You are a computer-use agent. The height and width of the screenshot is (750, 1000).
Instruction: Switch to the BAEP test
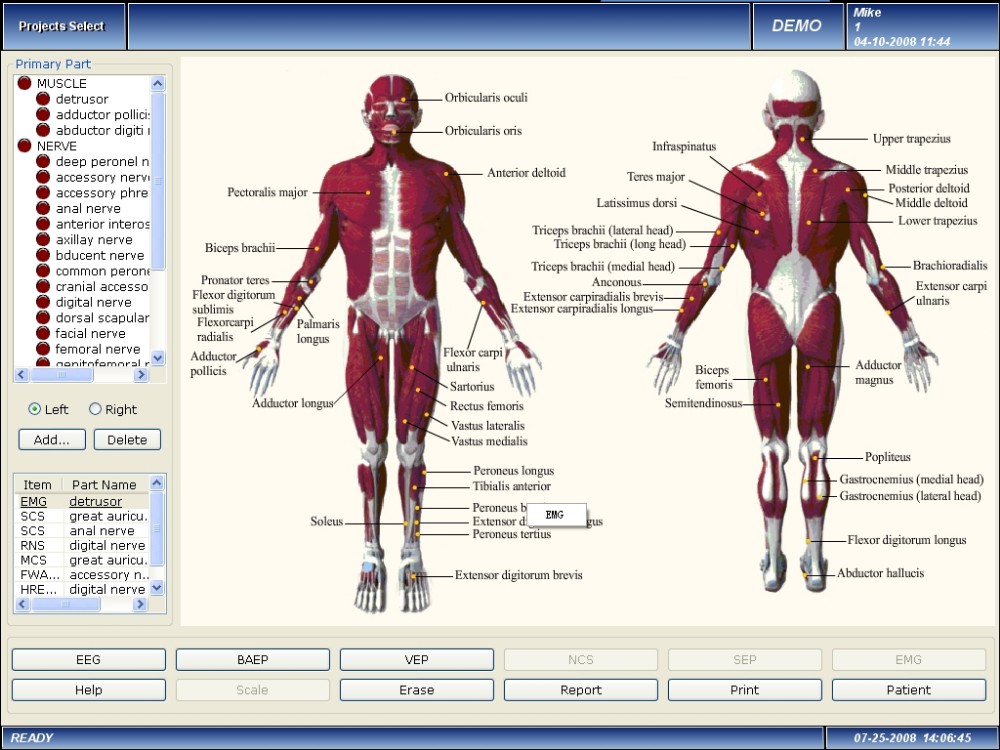point(253,659)
